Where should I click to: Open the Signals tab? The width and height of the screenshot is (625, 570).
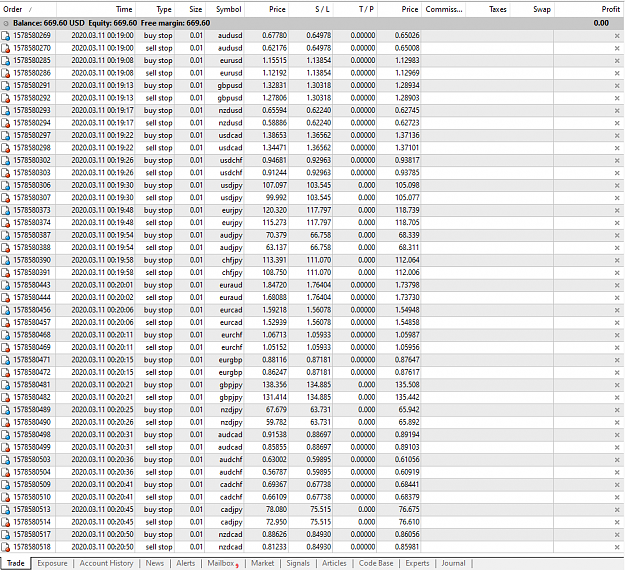[298, 563]
